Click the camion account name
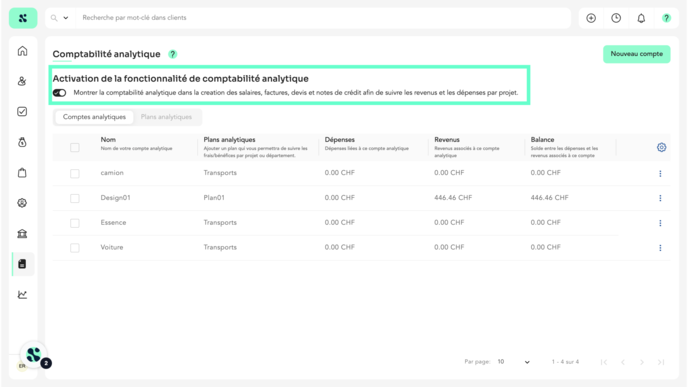 [112, 173]
